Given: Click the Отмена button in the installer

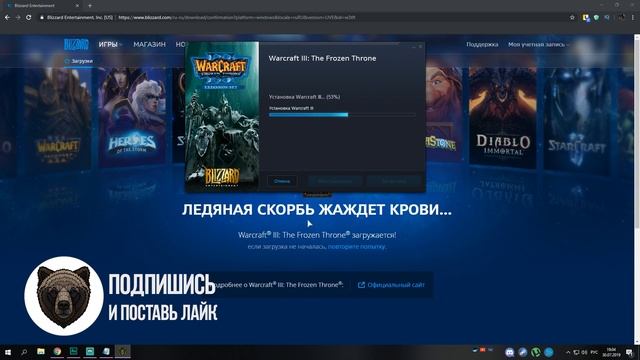Looking at the screenshot, I should [282, 181].
